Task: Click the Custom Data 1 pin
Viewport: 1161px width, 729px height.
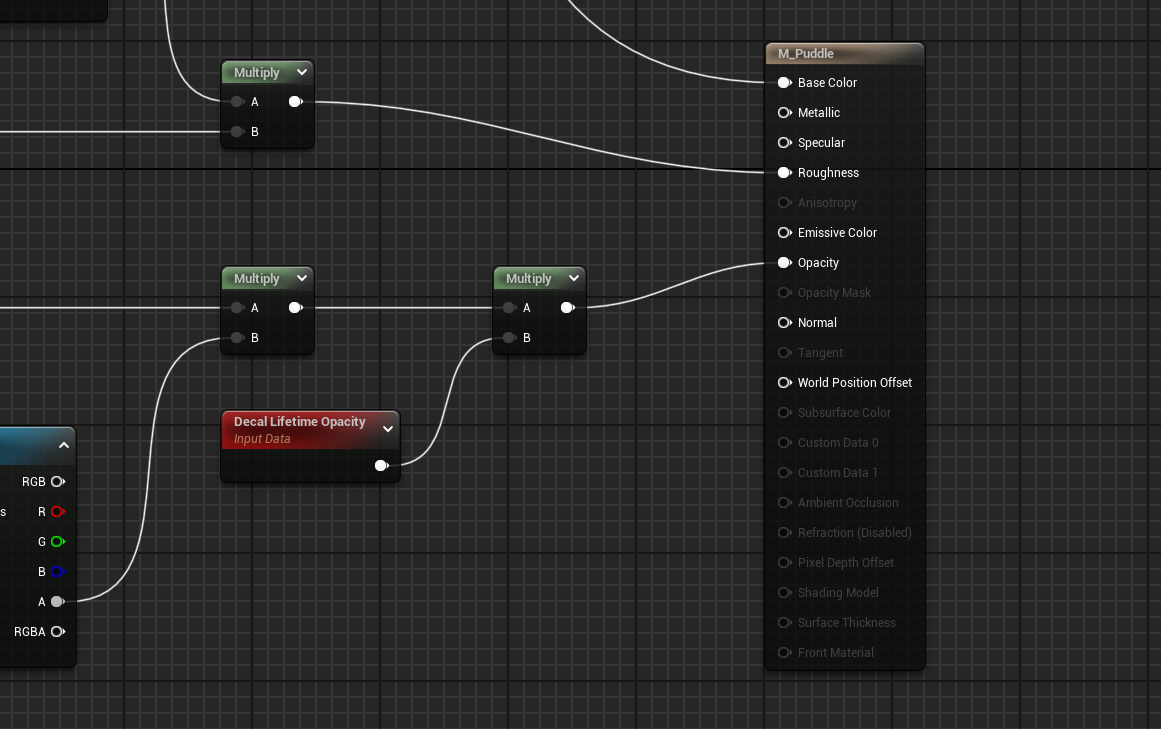Action: point(785,472)
